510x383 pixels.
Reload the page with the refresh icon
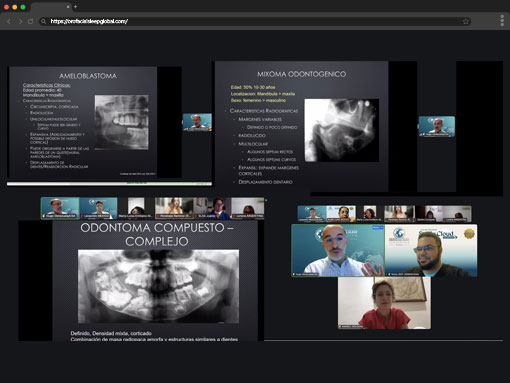tap(31, 21)
